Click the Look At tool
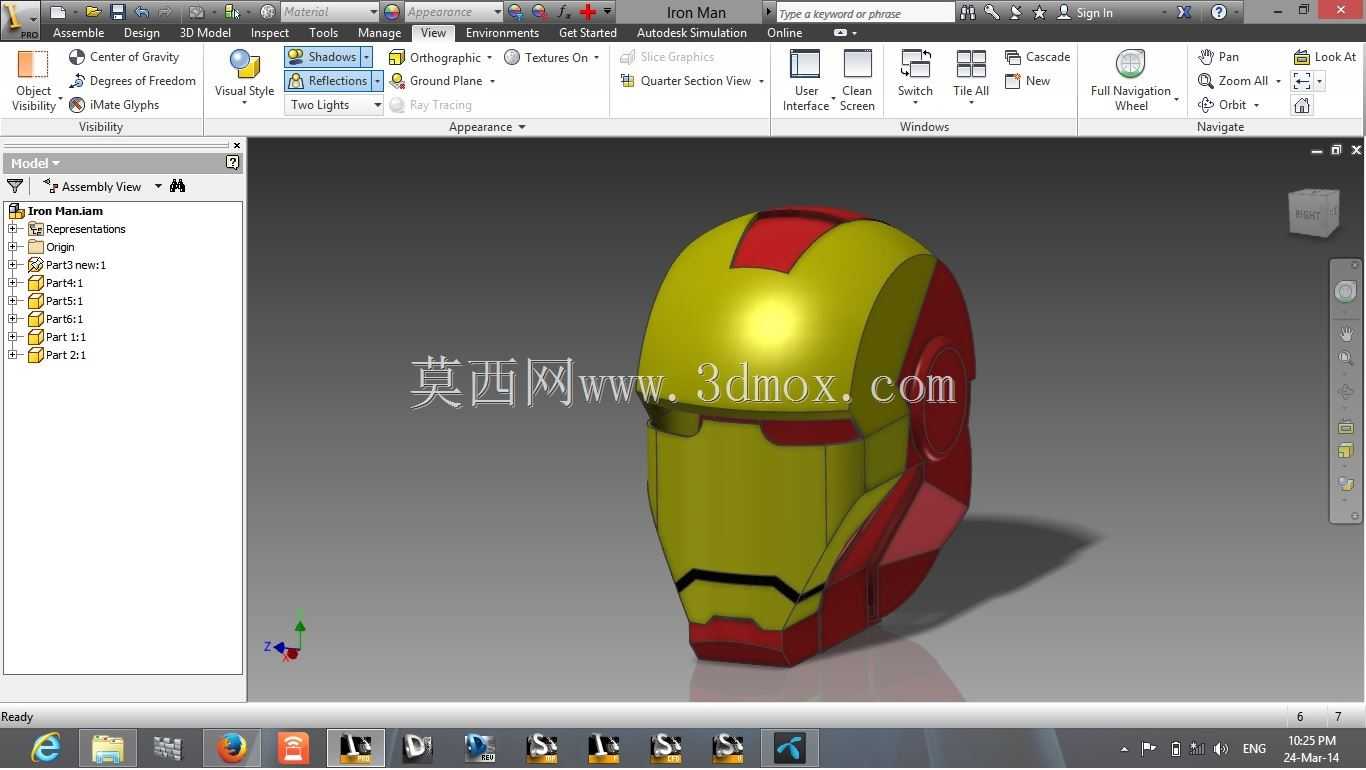The image size is (1366, 770). (1324, 57)
